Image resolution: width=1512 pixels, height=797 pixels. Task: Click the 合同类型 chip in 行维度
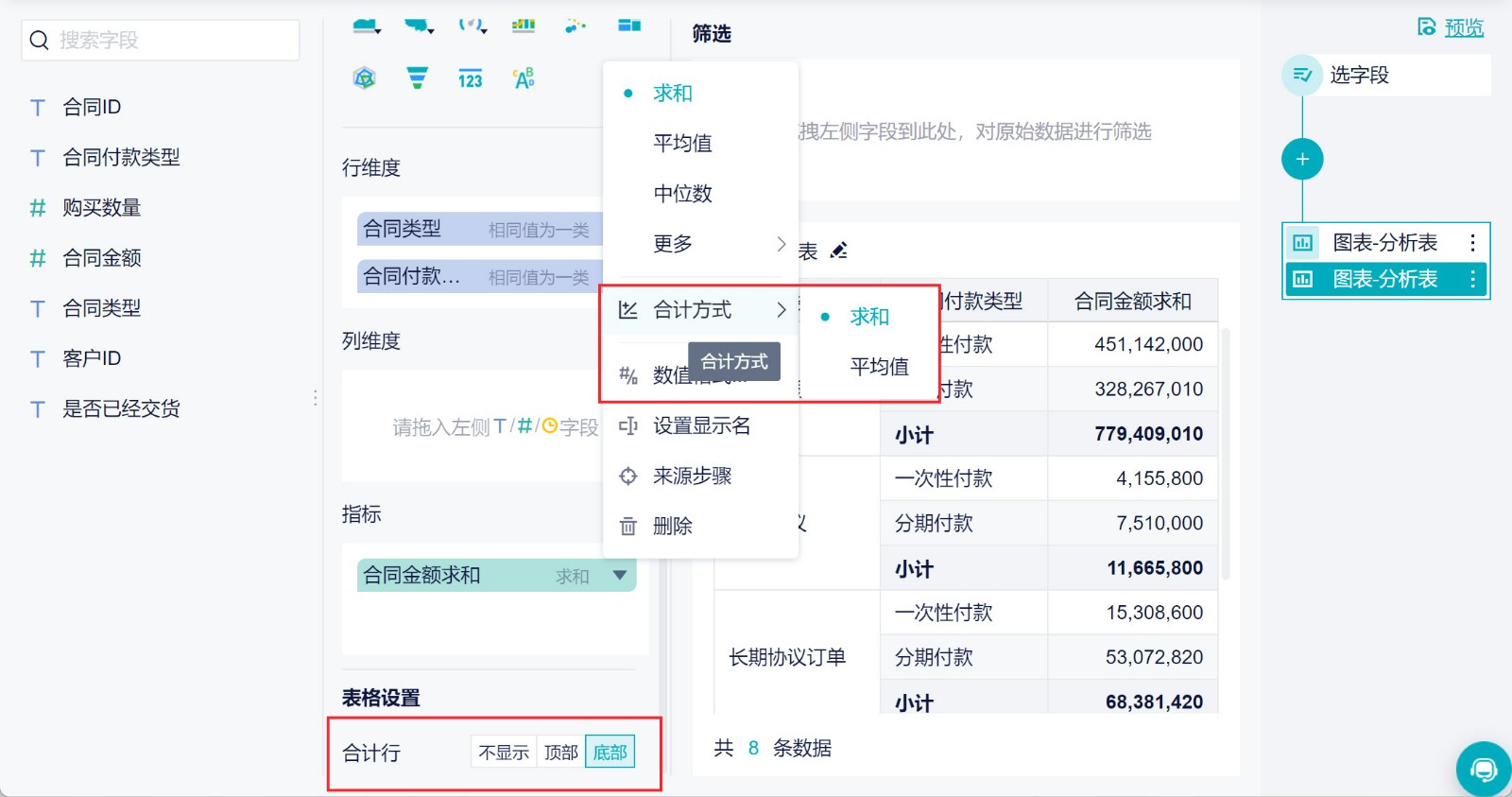[480, 229]
